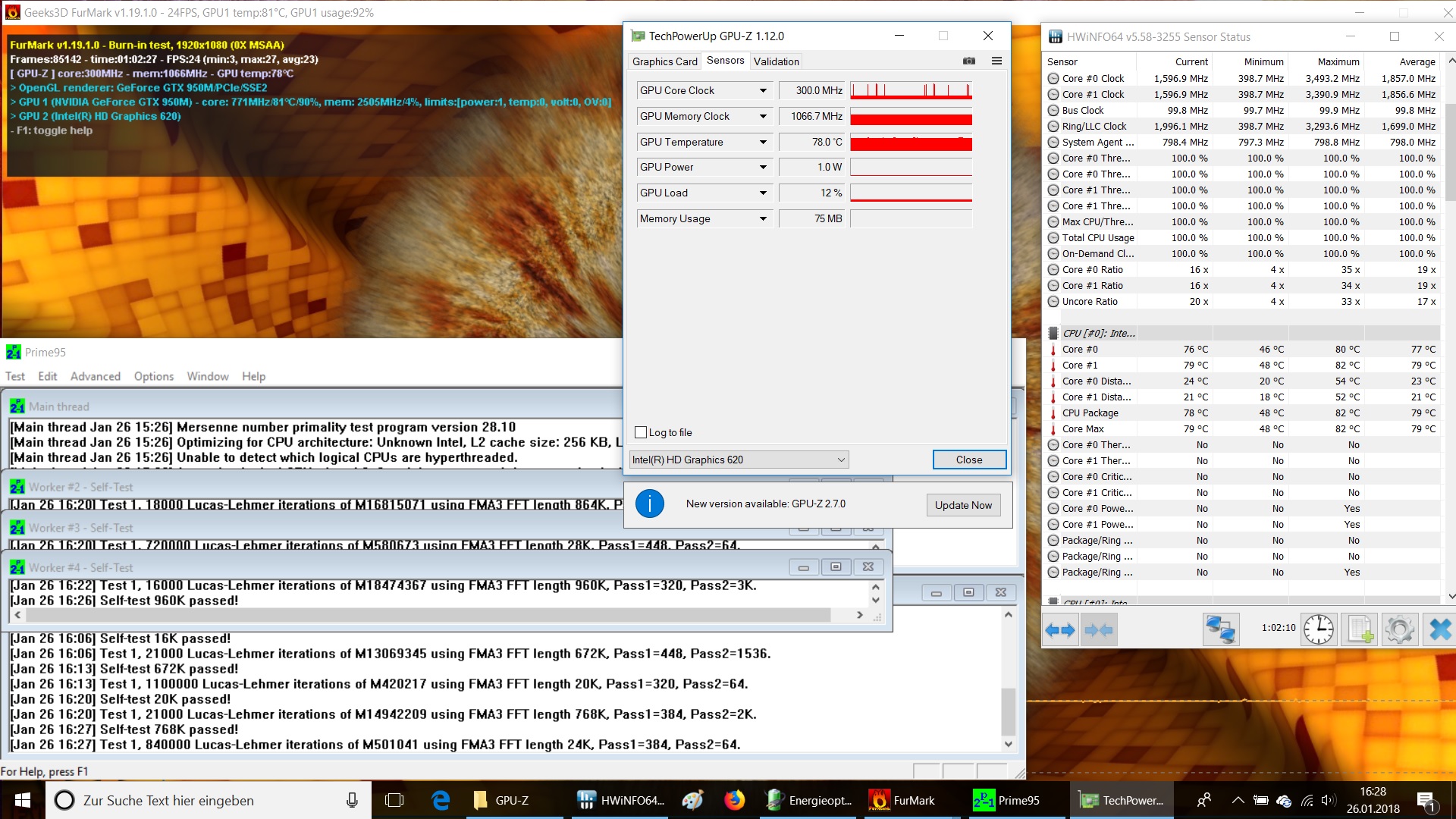
Task: Click the blue X icon in HWiNFO
Action: coord(1439,629)
